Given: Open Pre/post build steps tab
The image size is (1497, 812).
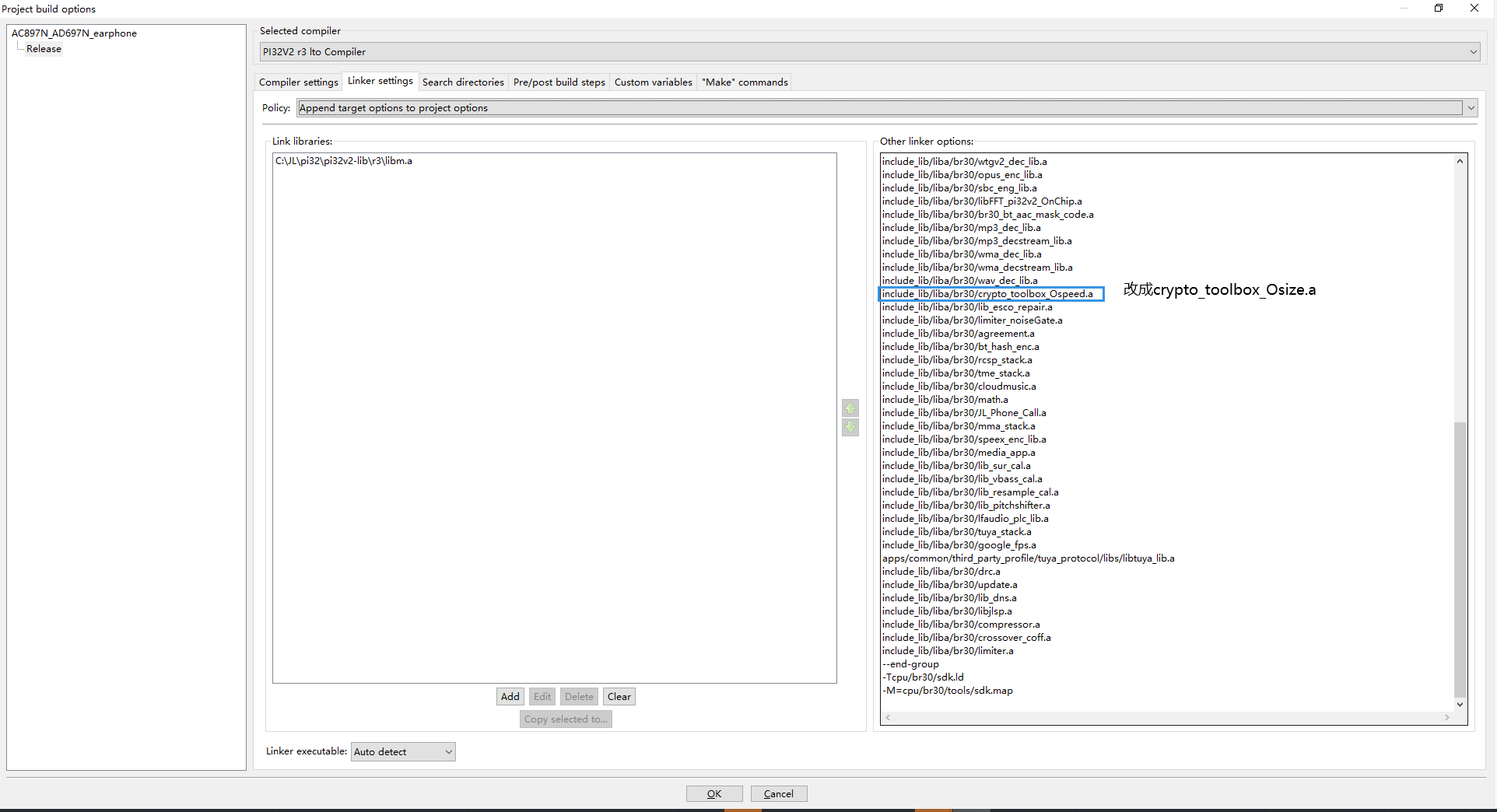Looking at the screenshot, I should [559, 82].
